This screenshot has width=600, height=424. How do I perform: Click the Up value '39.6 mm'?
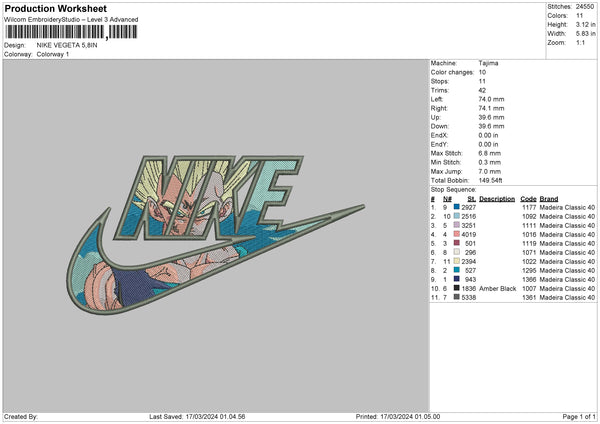pyautogui.click(x=491, y=117)
